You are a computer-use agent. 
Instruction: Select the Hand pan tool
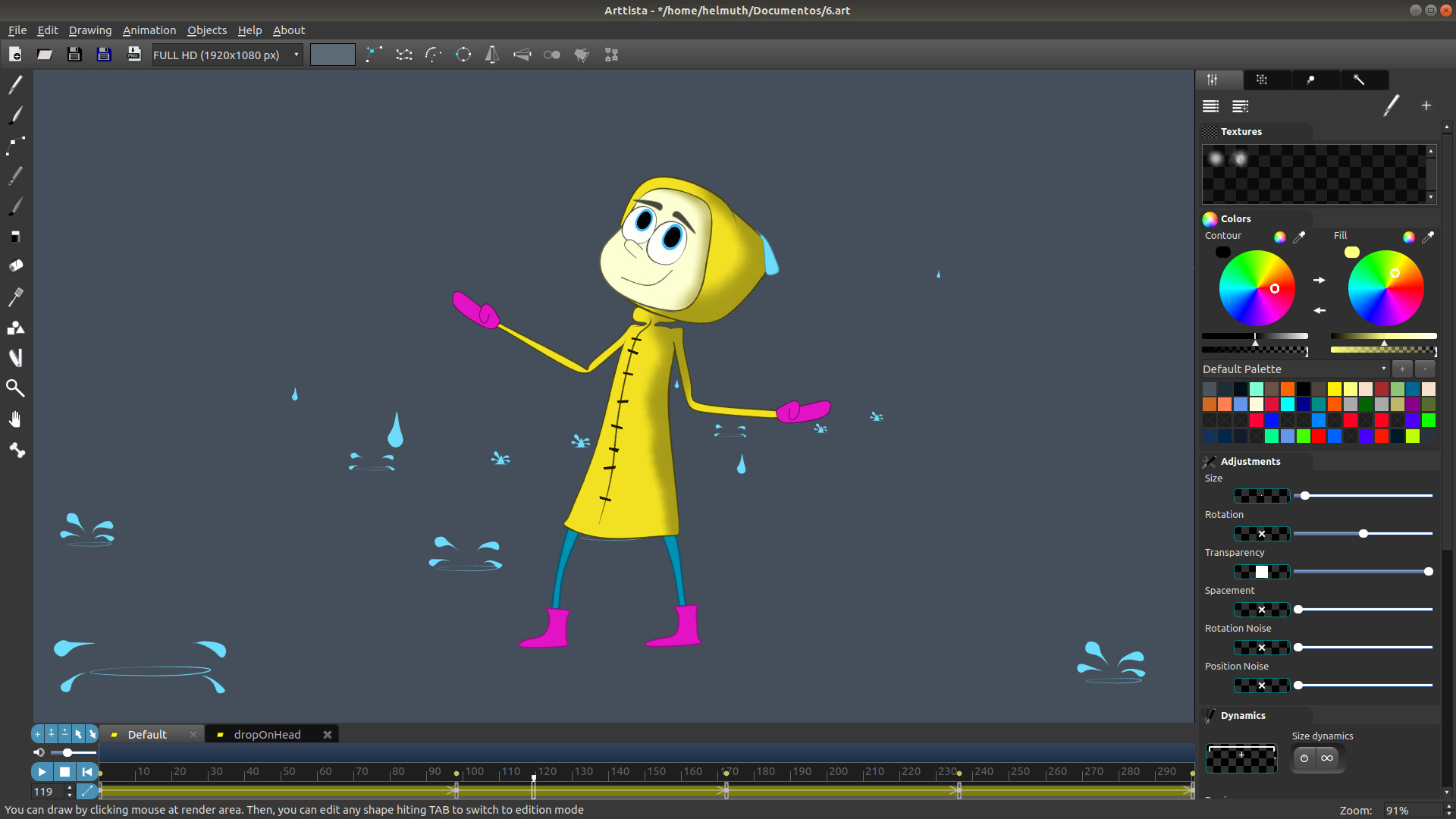(x=15, y=419)
